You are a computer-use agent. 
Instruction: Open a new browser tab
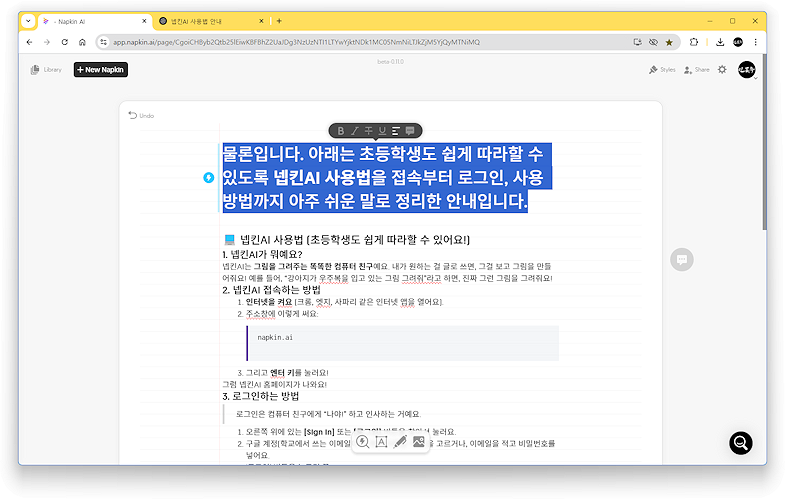tap(279, 21)
